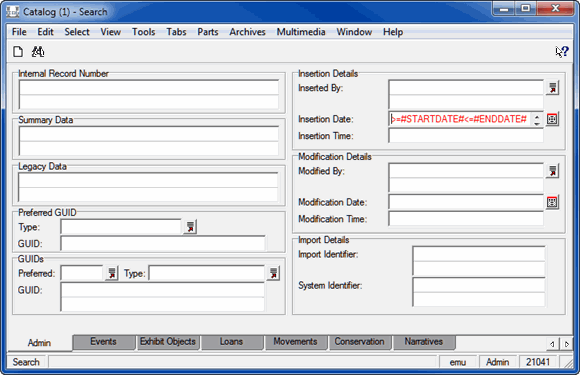The width and height of the screenshot is (580, 375).
Task: Click the Catalog application icon in title bar
Action: 13,11
